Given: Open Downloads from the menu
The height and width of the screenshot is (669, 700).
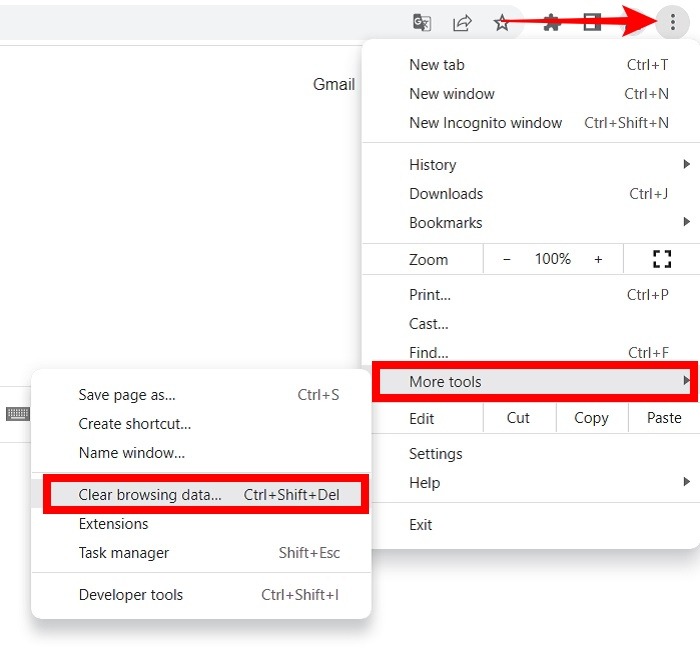Looking at the screenshot, I should (531, 194).
